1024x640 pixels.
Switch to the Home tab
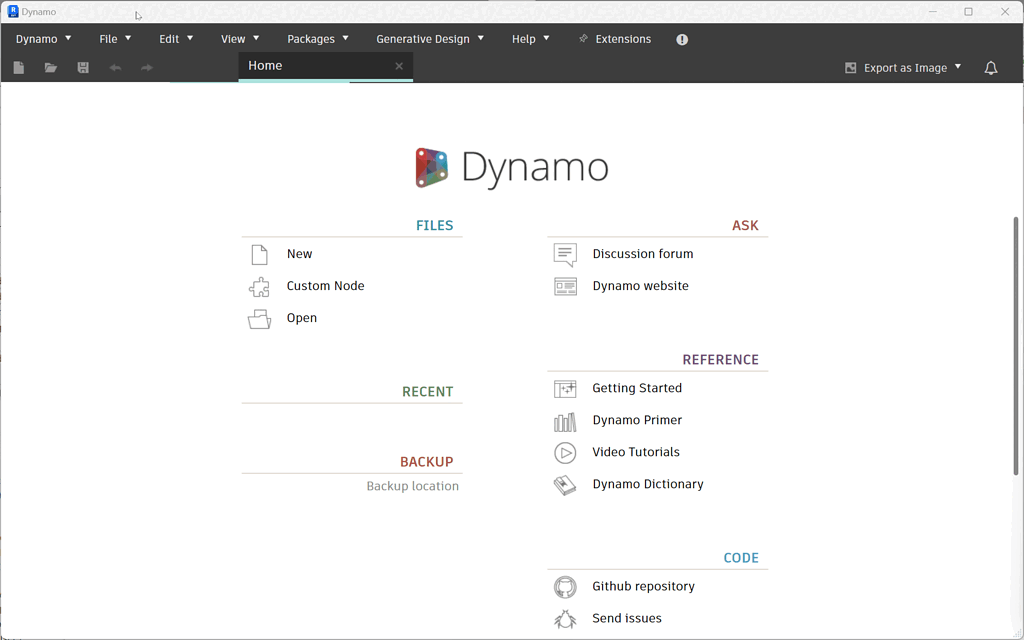click(x=264, y=65)
